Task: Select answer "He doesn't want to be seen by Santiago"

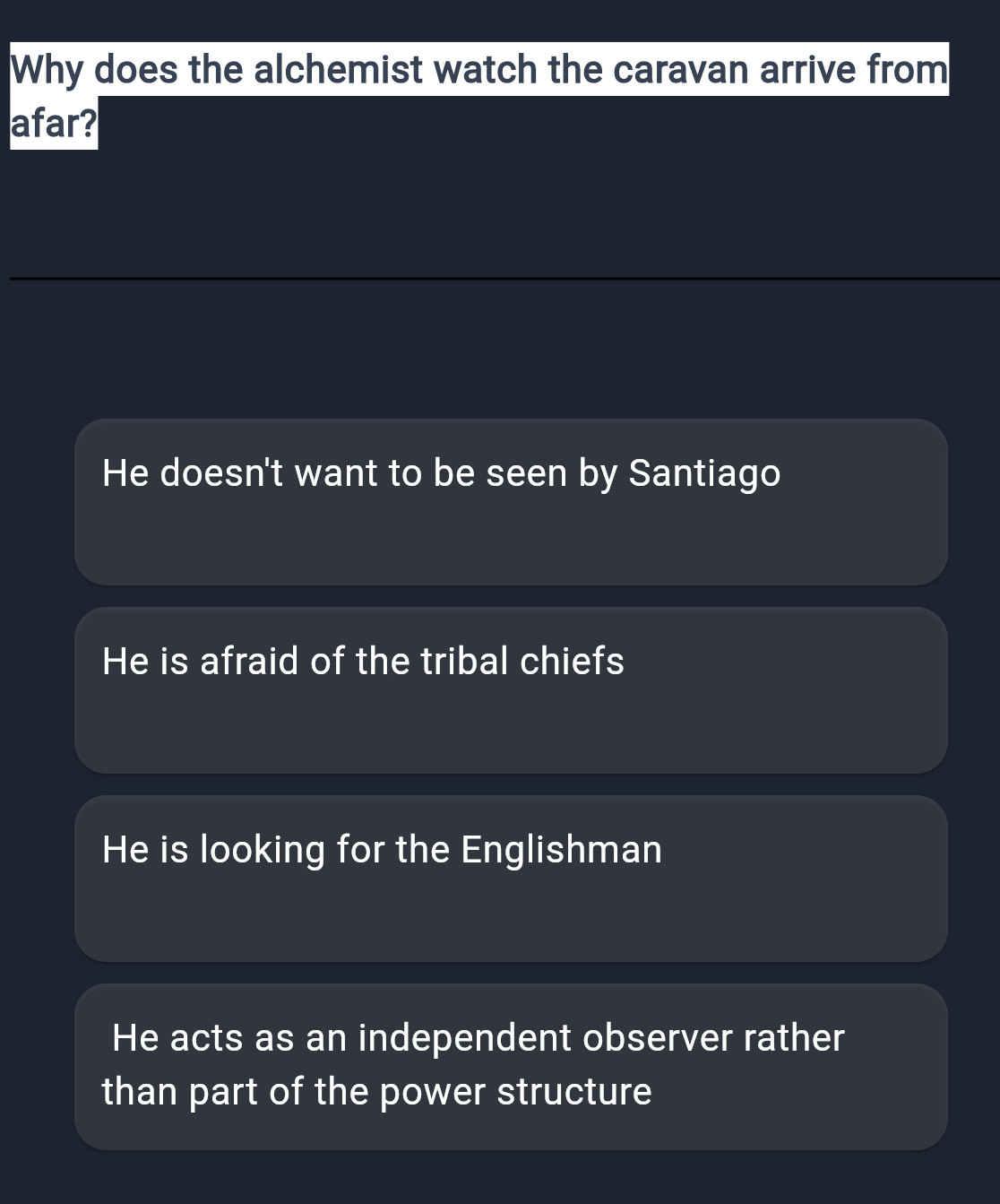Action: coord(511,502)
